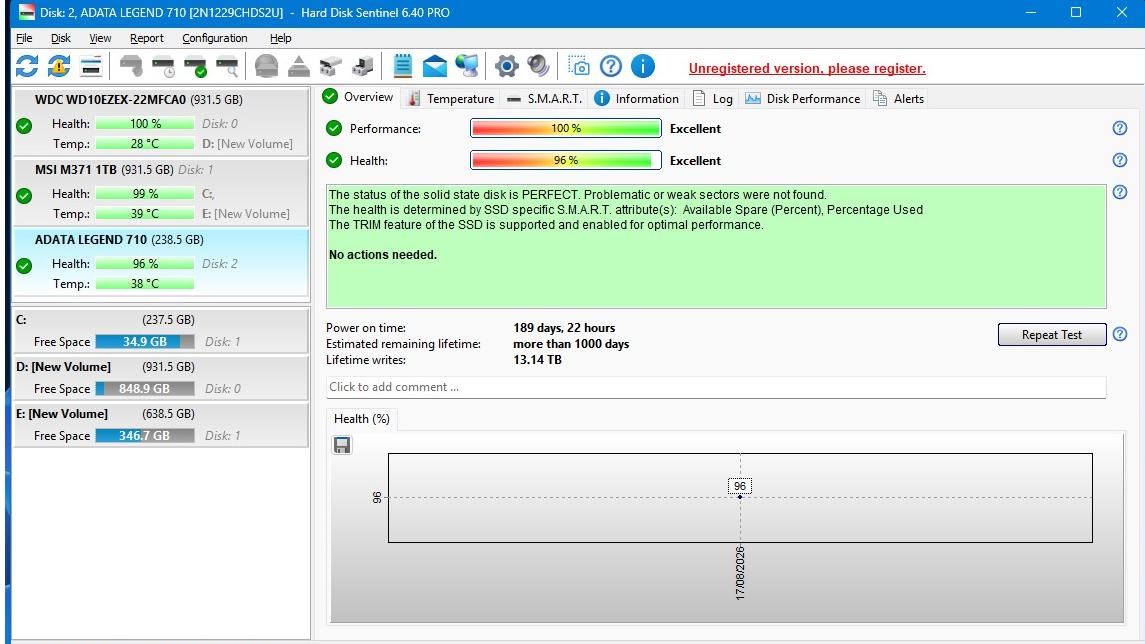Image resolution: width=1145 pixels, height=644 pixels.
Task: Click the Repeat Test button
Action: pyautogui.click(x=1052, y=334)
